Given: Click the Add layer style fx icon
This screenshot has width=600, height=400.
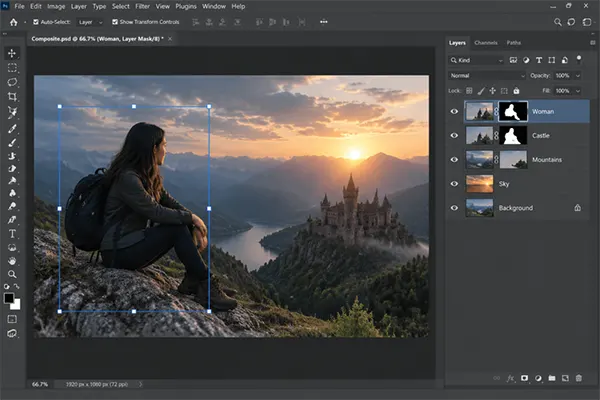Looking at the screenshot, I should [x=510, y=378].
